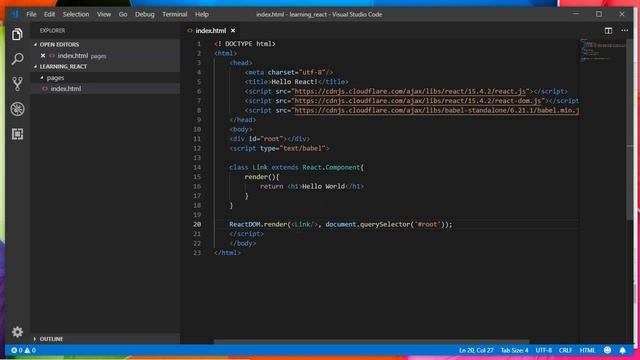Open the editor More Actions ellipsis
The height and width of the screenshot is (360, 640).
(624, 31)
